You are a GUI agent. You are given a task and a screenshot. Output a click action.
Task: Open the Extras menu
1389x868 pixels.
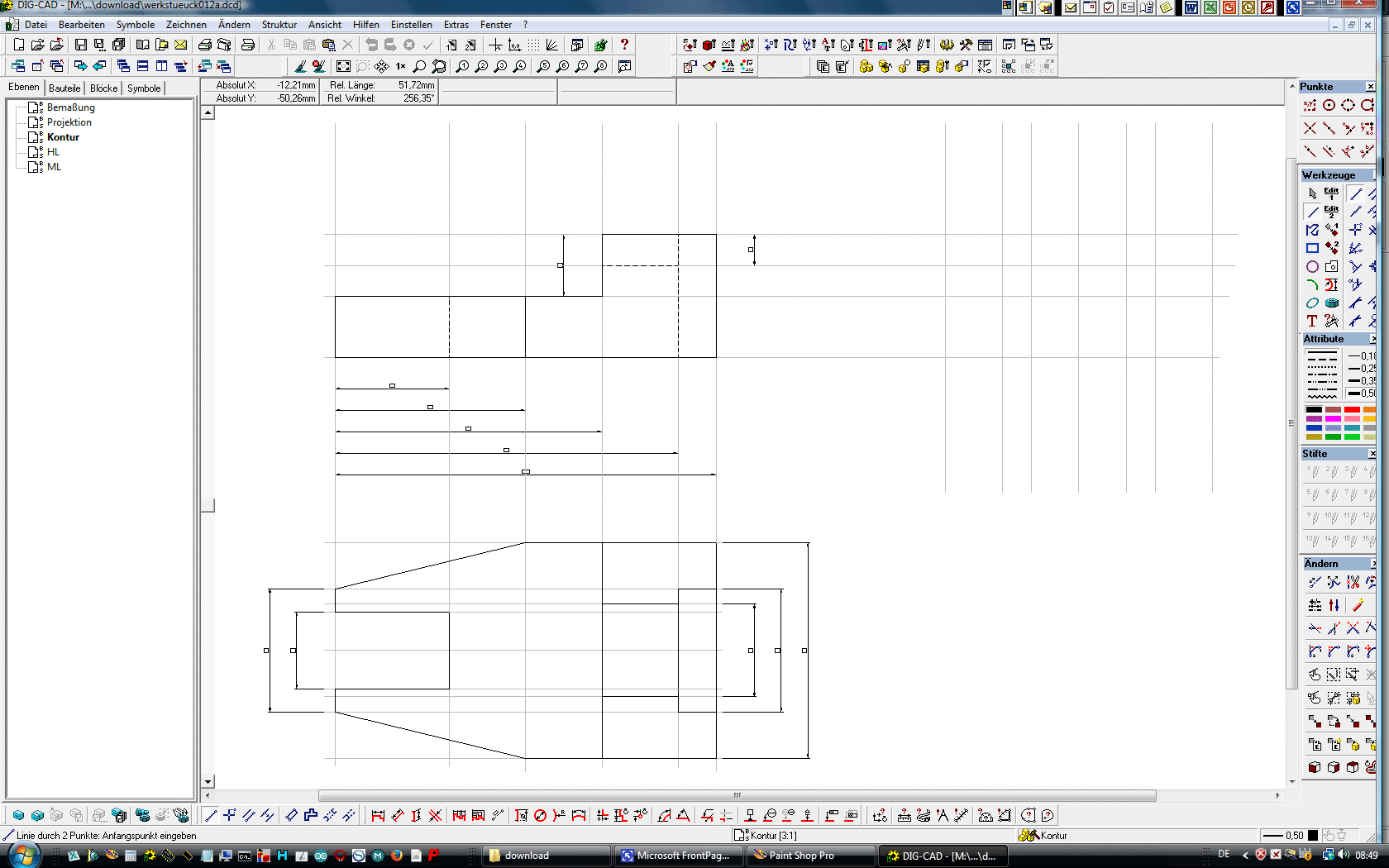(x=456, y=25)
